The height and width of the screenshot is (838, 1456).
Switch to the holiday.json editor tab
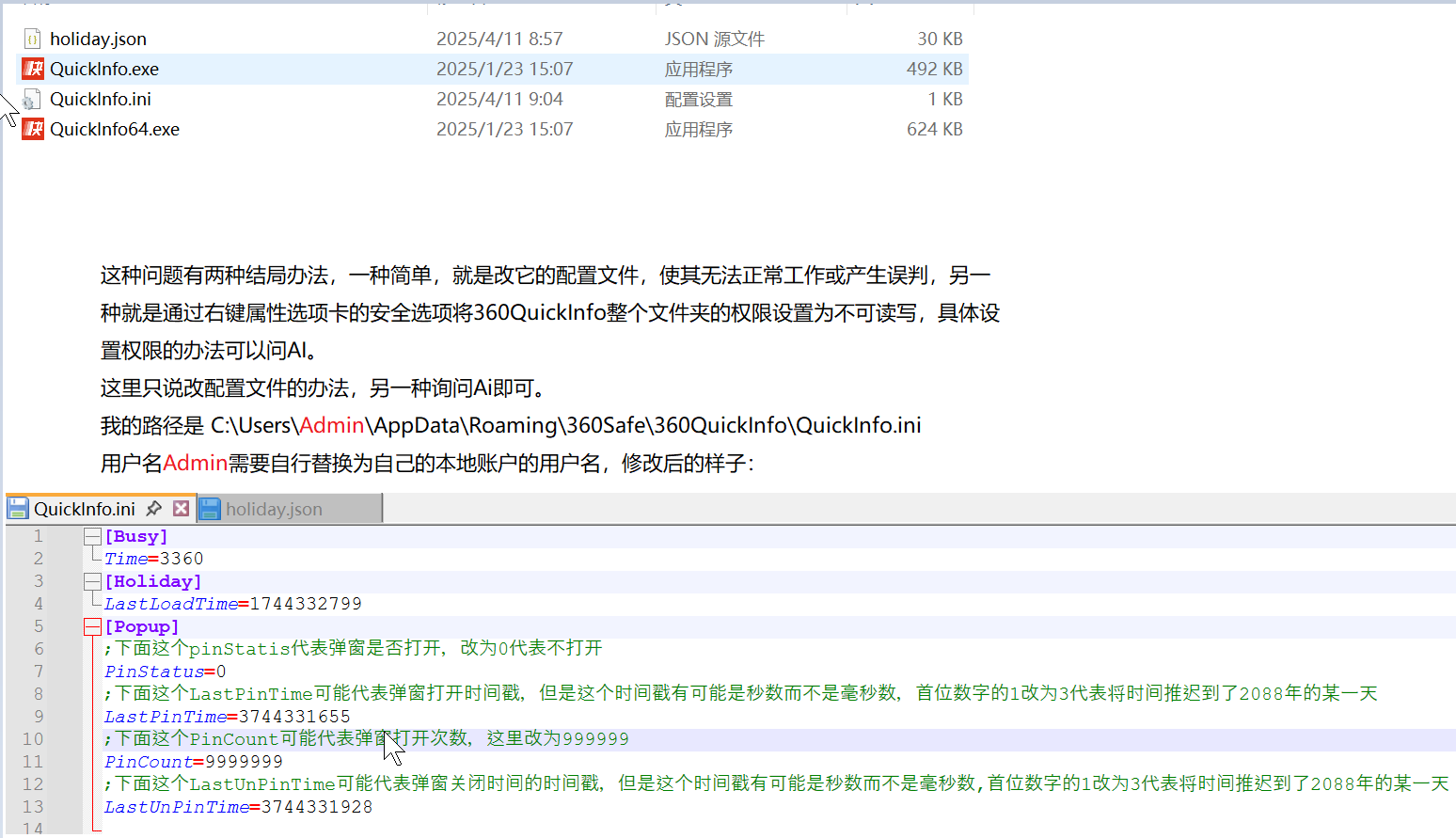tap(290, 509)
